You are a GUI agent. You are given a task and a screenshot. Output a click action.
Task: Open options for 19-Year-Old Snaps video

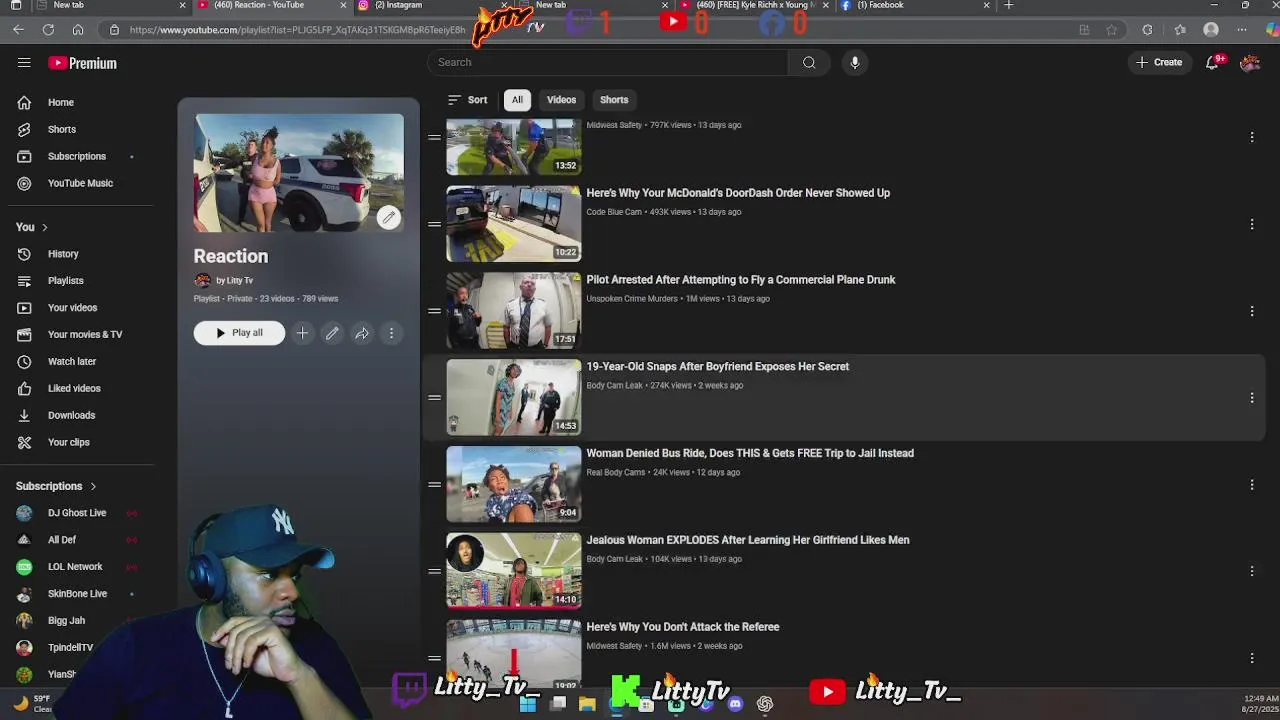(1252, 398)
